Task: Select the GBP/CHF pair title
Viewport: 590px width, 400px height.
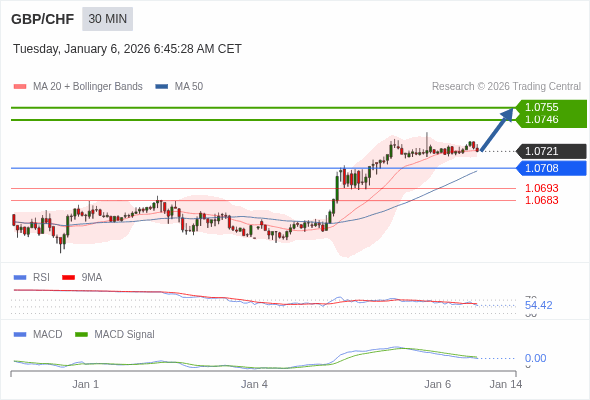Action: click(x=43, y=19)
